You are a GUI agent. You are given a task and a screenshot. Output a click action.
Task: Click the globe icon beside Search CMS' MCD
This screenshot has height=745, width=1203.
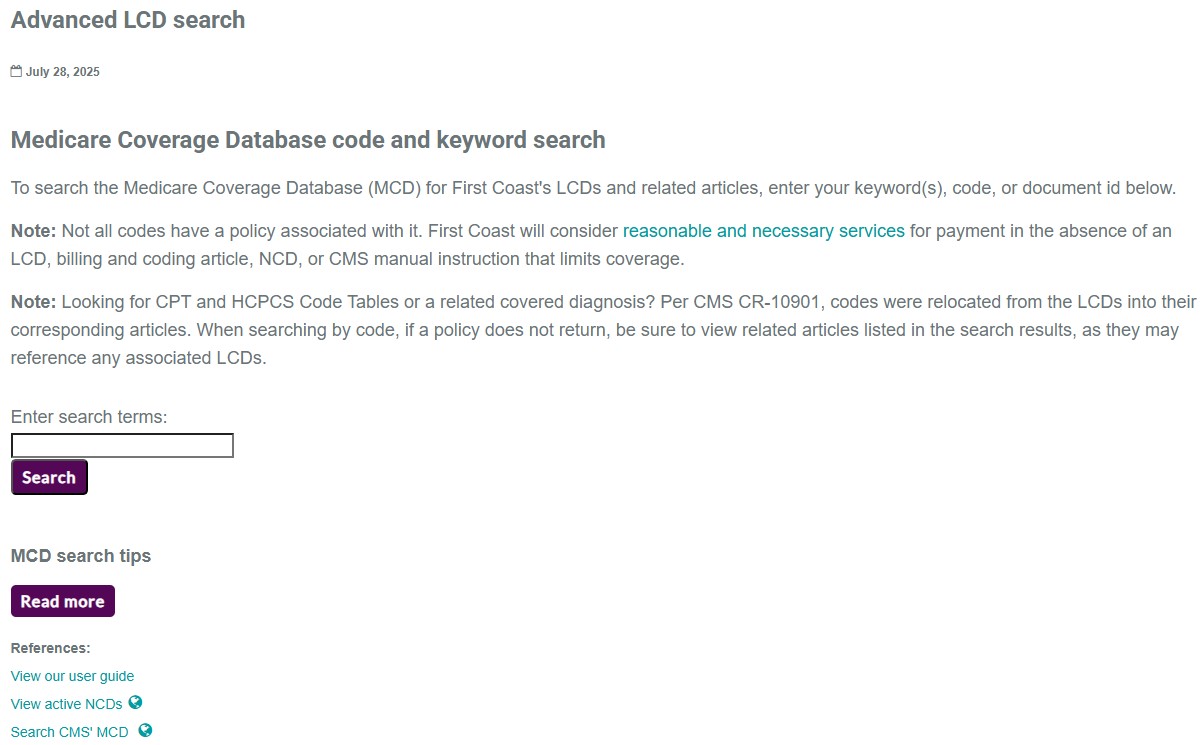[x=145, y=731]
